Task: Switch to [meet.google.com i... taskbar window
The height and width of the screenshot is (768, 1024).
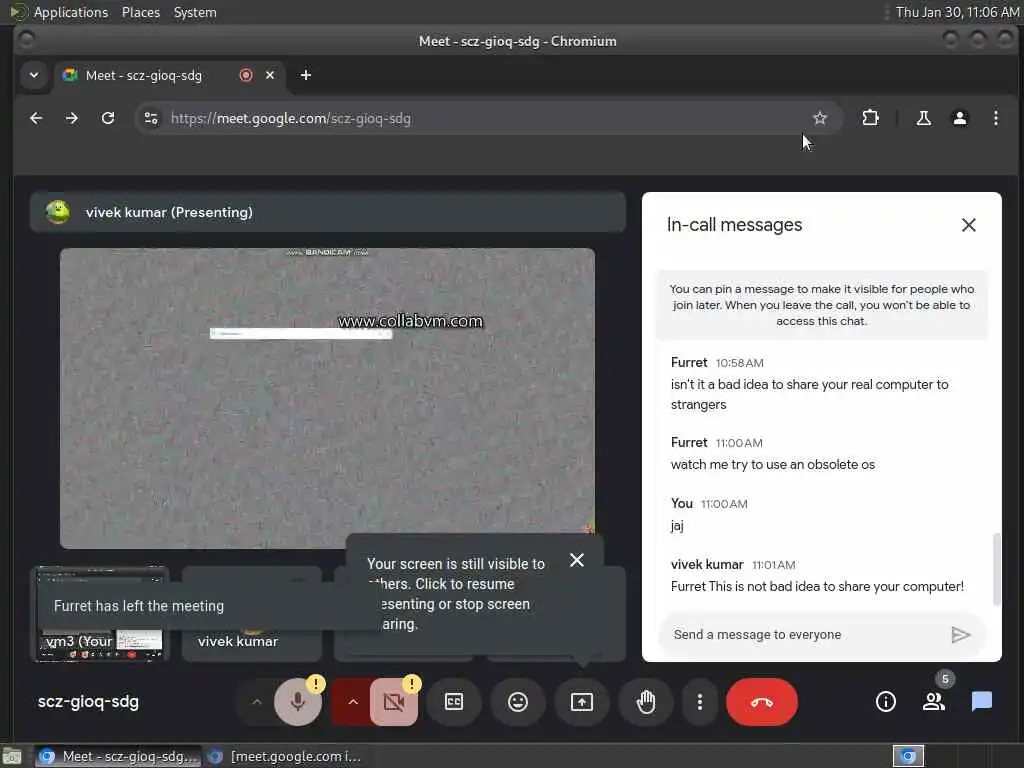Action: pos(285,756)
